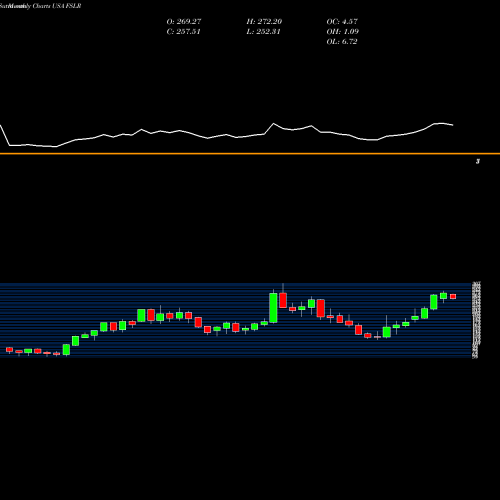
Task: Click the tallest green candlestick in the chart
Action: (x=273, y=308)
